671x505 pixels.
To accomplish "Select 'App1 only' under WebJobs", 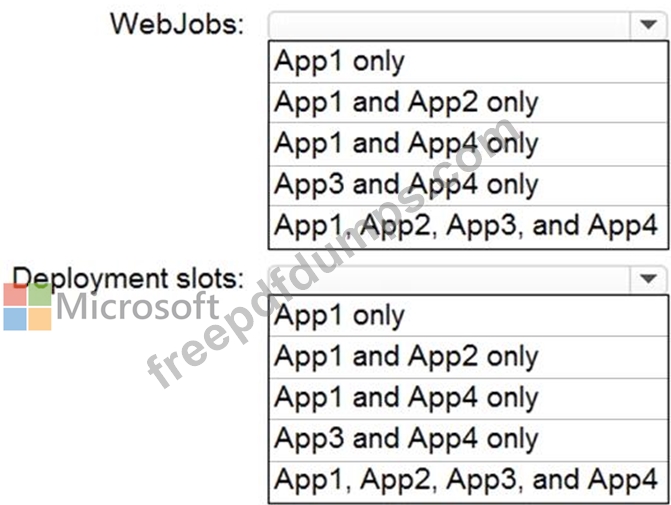I will tap(468, 62).
